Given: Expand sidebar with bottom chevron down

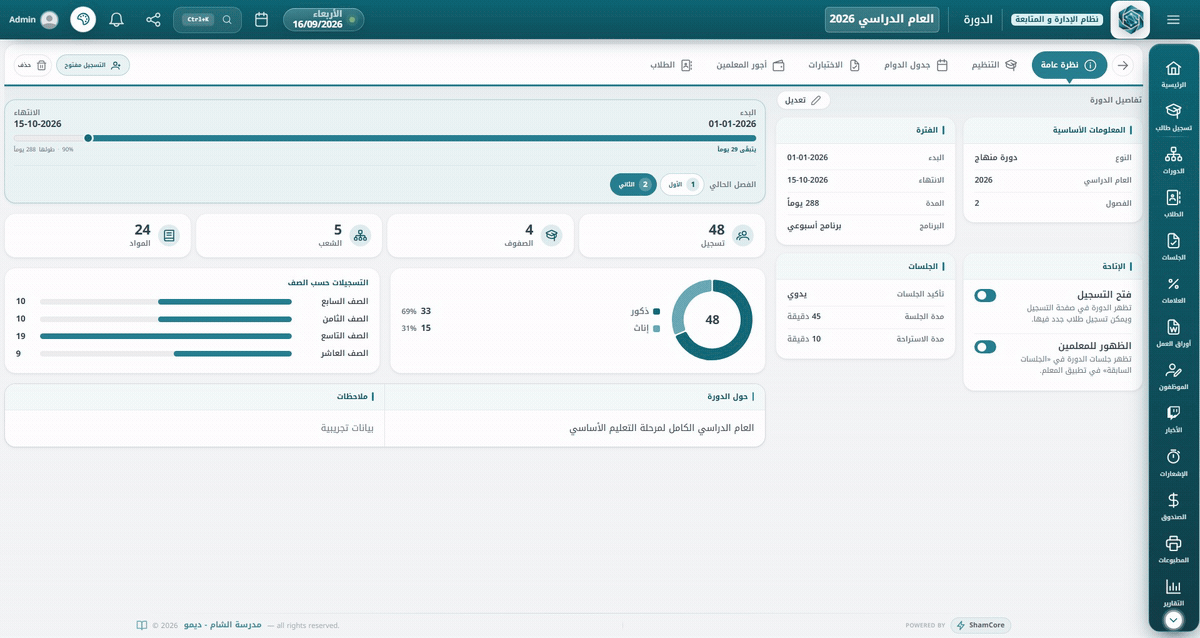Looking at the screenshot, I should pos(1174,620).
